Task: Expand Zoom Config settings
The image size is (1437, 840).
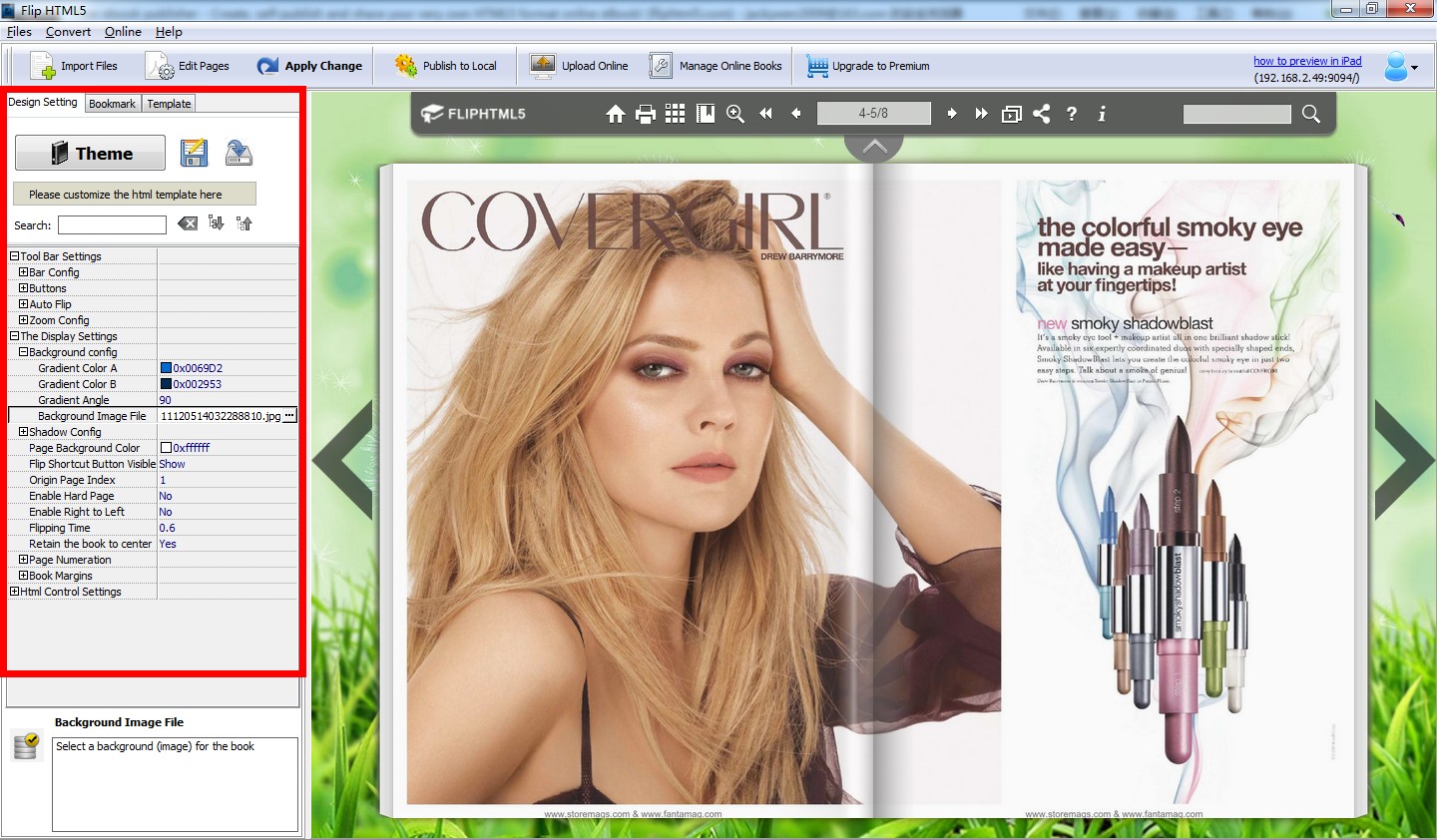Action: pyautogui.click(x=23, y=320)
